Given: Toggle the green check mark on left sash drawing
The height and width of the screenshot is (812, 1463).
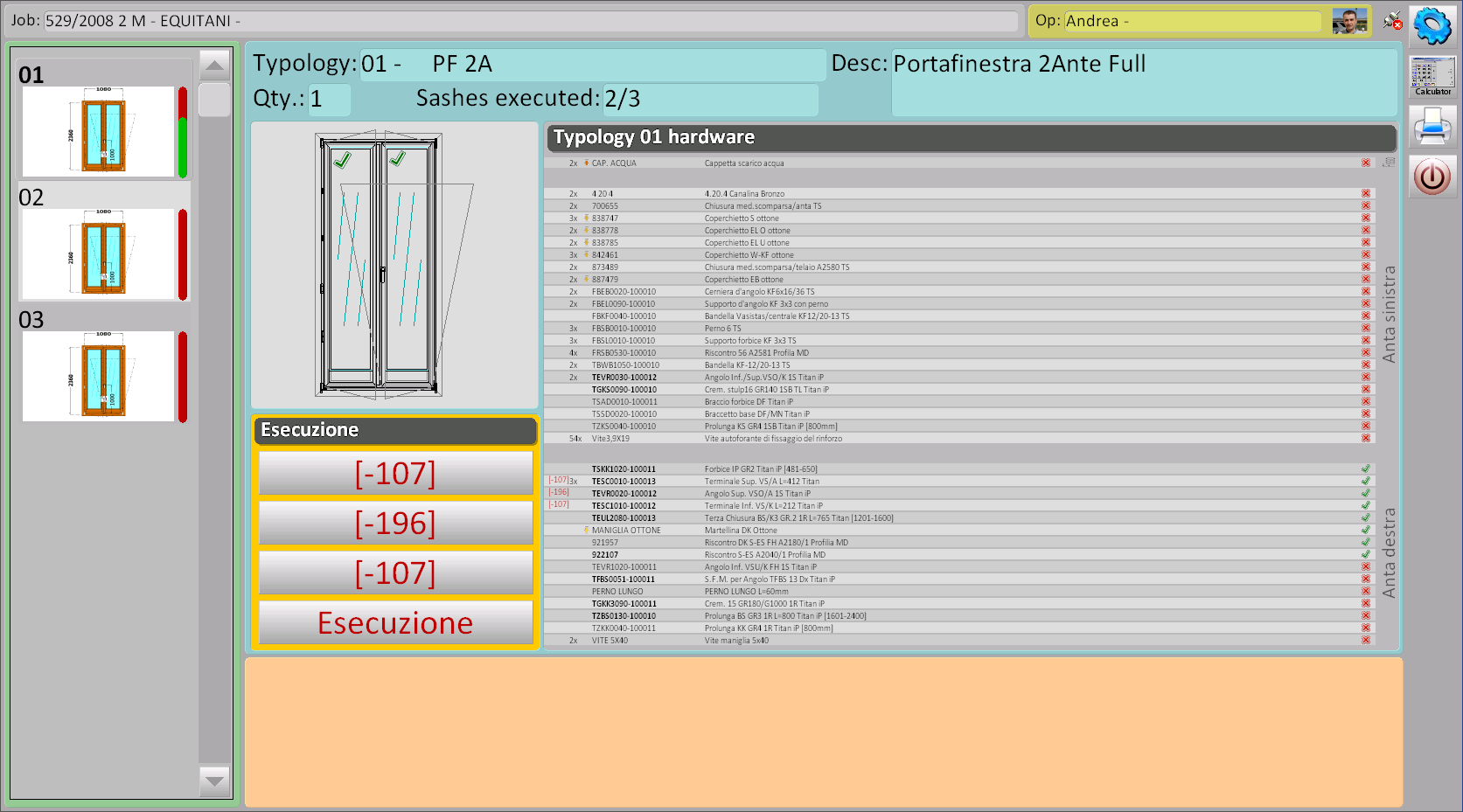Looking at the screenshot, I should [343, 160].
